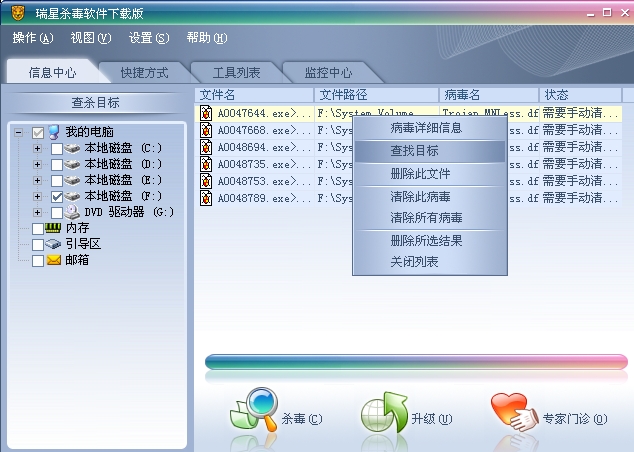Click the 病毒名 column header

489,95
